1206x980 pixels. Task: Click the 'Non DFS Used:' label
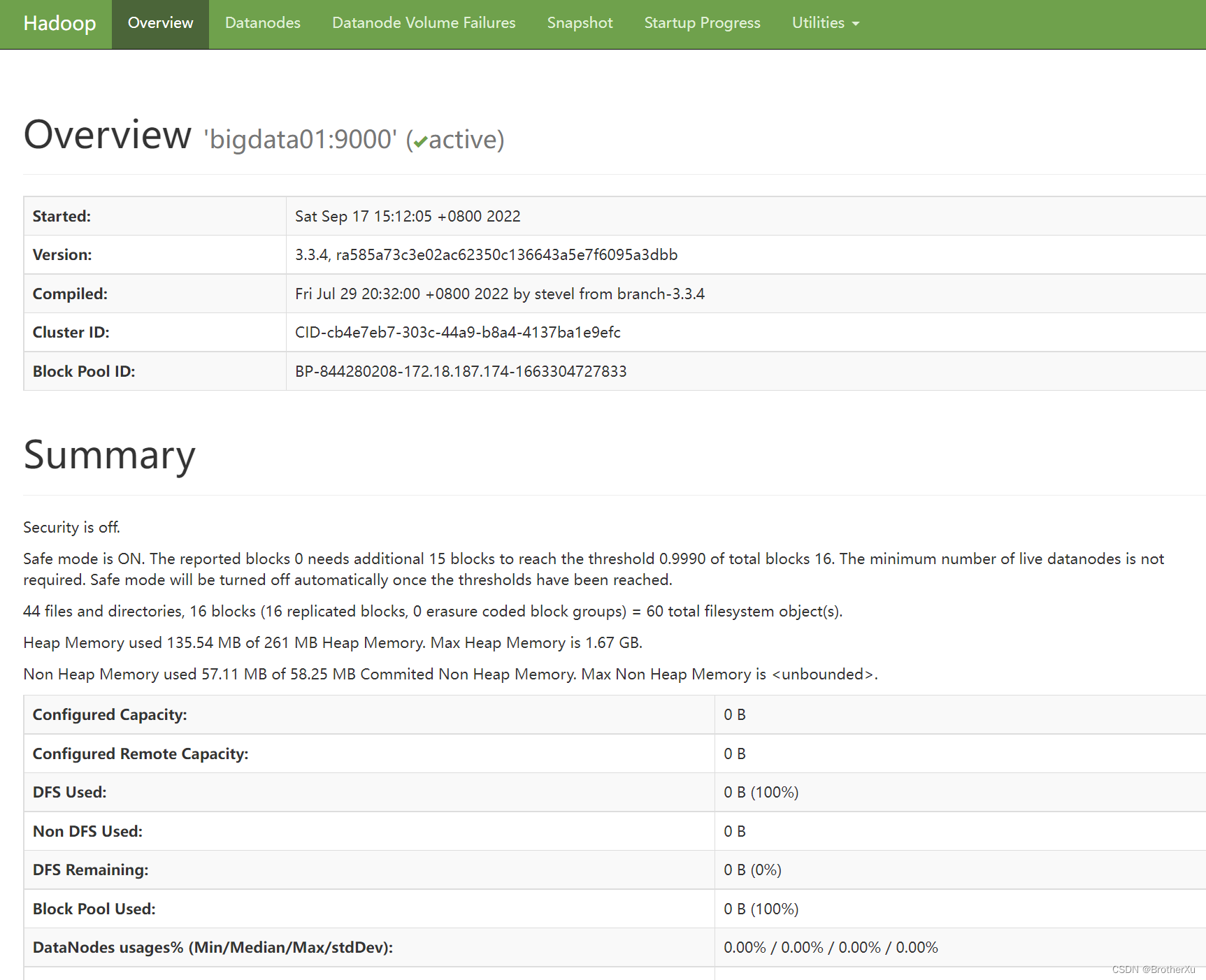coord(87,831)
